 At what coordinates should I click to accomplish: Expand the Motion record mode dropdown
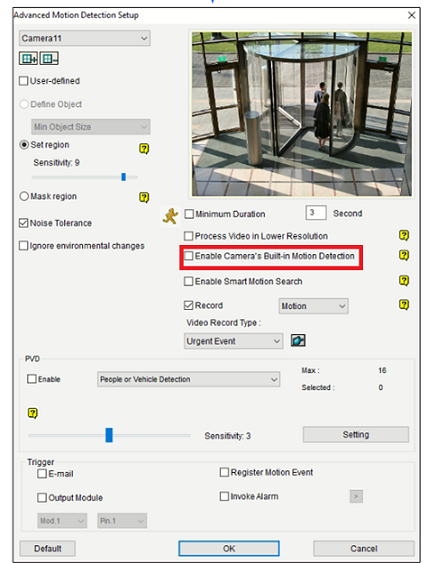313,306
